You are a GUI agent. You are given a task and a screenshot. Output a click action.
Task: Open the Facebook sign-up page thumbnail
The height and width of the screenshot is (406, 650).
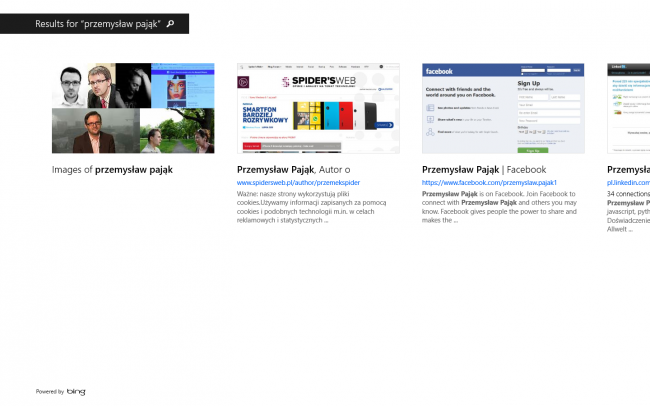pyautogui.click(x=503, y=108)
